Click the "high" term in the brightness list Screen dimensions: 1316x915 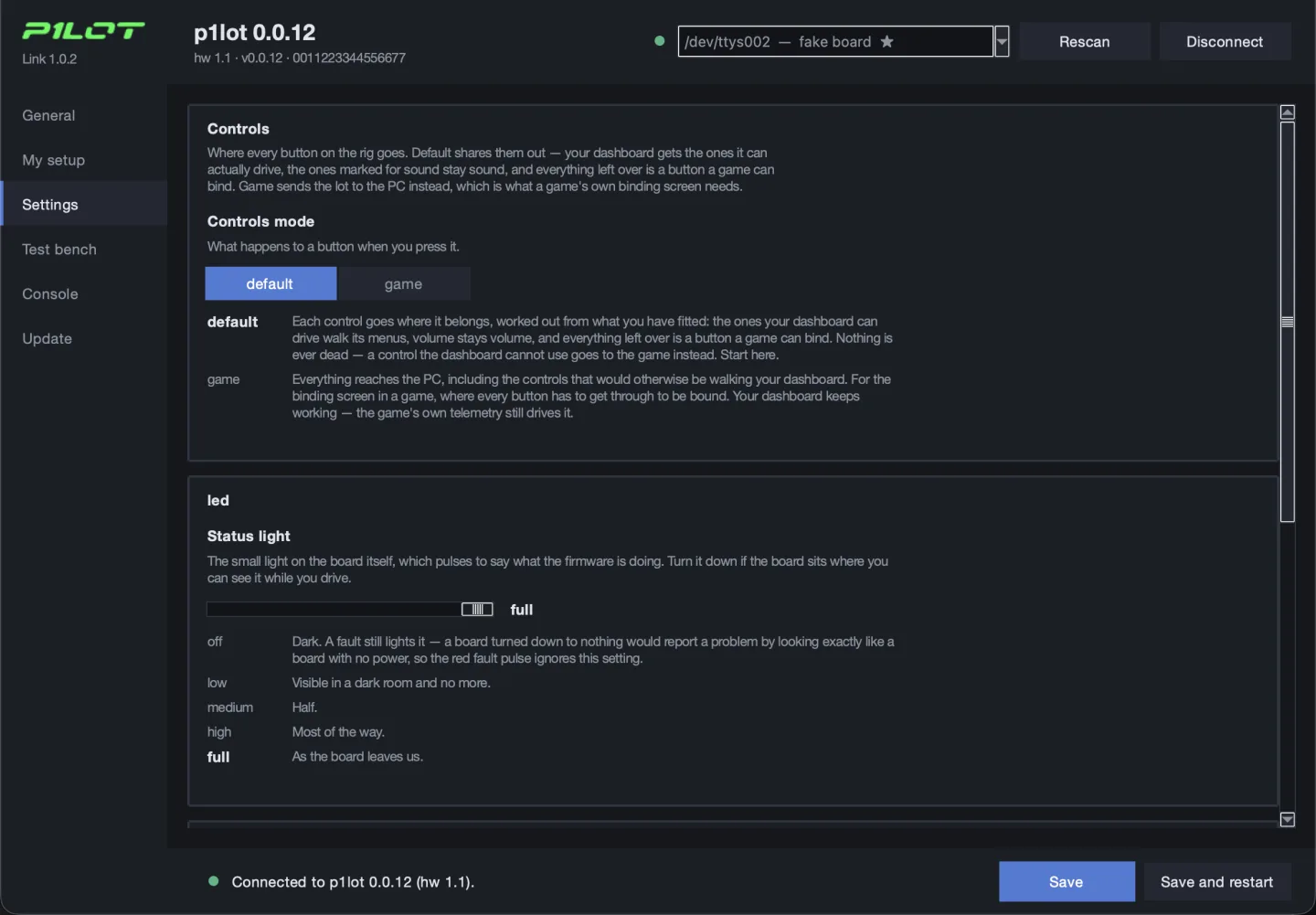(219, 732)
